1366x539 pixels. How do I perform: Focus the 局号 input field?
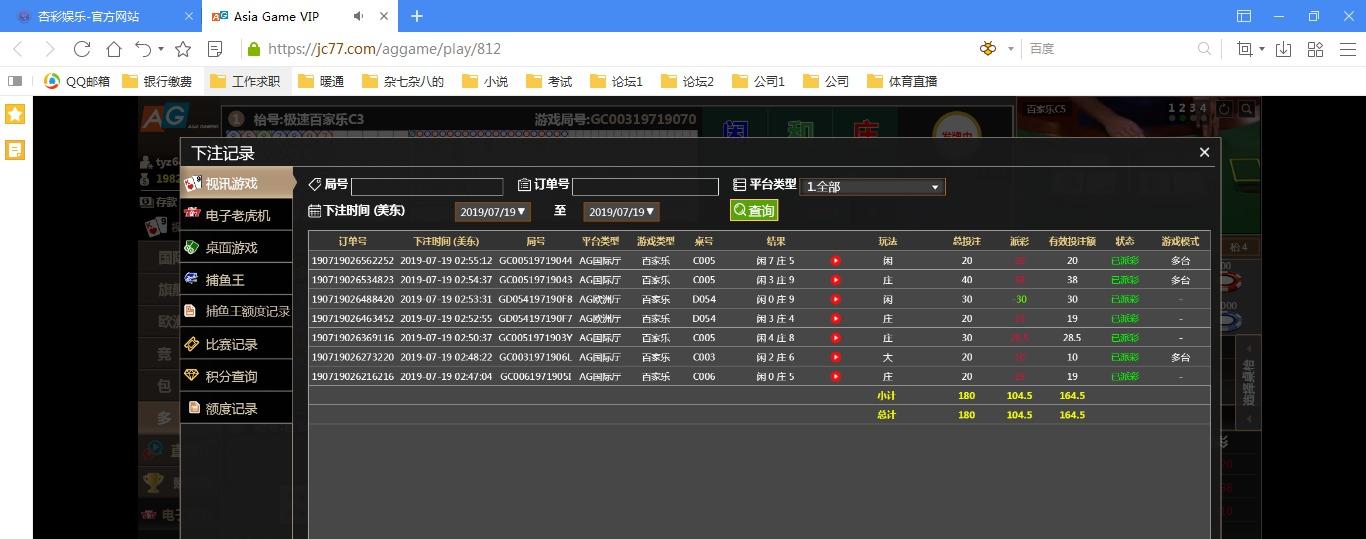pyautogui.click(x=427, y=186)
